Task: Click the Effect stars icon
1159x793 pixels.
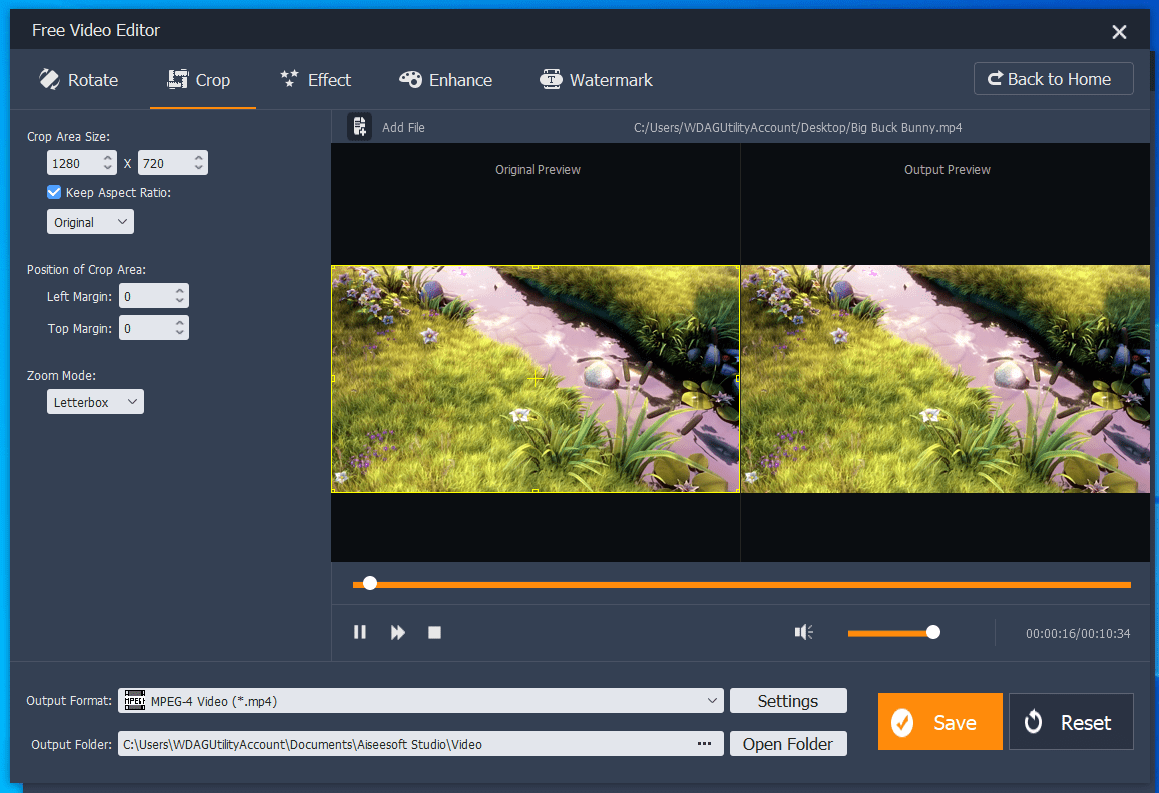Action: [x=289, y=78]
